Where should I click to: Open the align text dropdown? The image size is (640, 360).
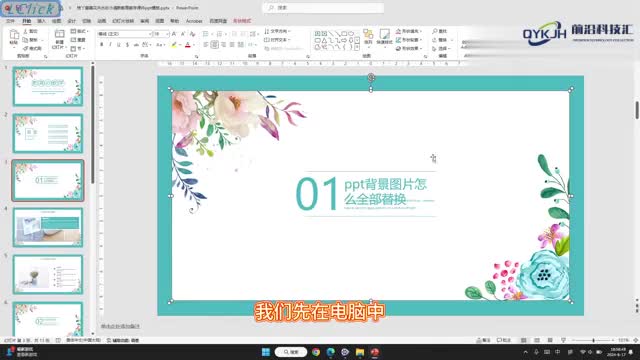(x=278, y=40)
